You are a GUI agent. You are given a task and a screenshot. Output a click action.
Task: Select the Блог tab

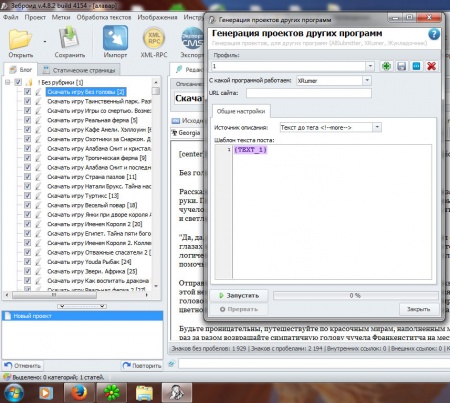coord(21,70)
